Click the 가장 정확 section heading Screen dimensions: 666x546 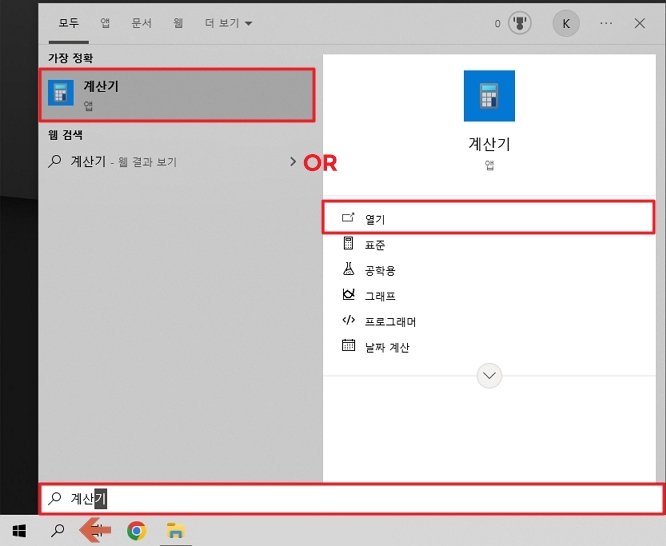coord(71,58)
